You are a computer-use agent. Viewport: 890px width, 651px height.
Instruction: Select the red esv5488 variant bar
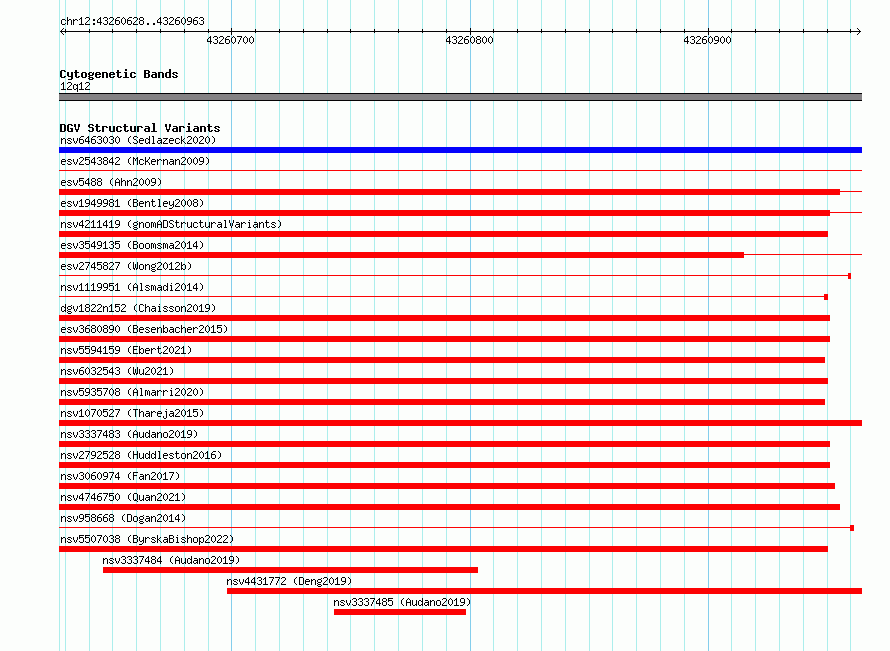pyautogui.click(x=450, y=192)
